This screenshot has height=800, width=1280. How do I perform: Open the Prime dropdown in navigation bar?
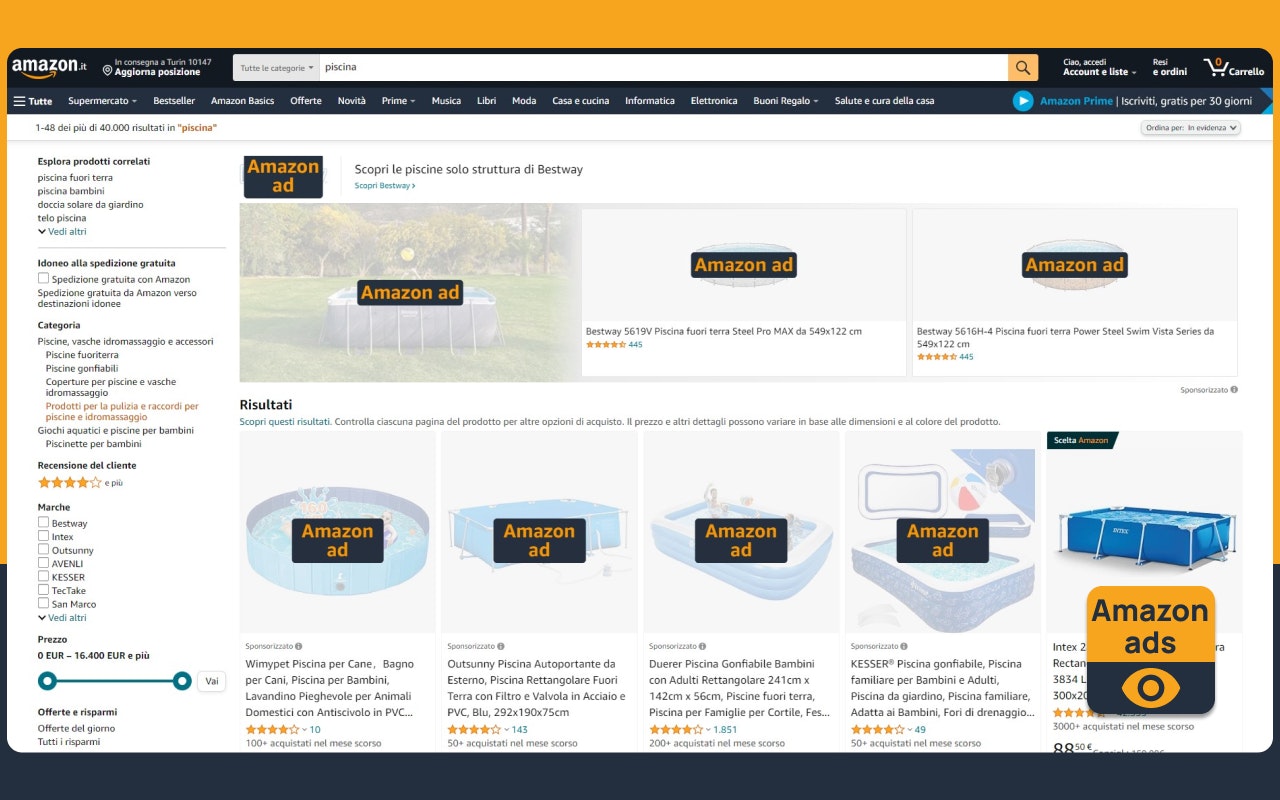tap(398, 101)
